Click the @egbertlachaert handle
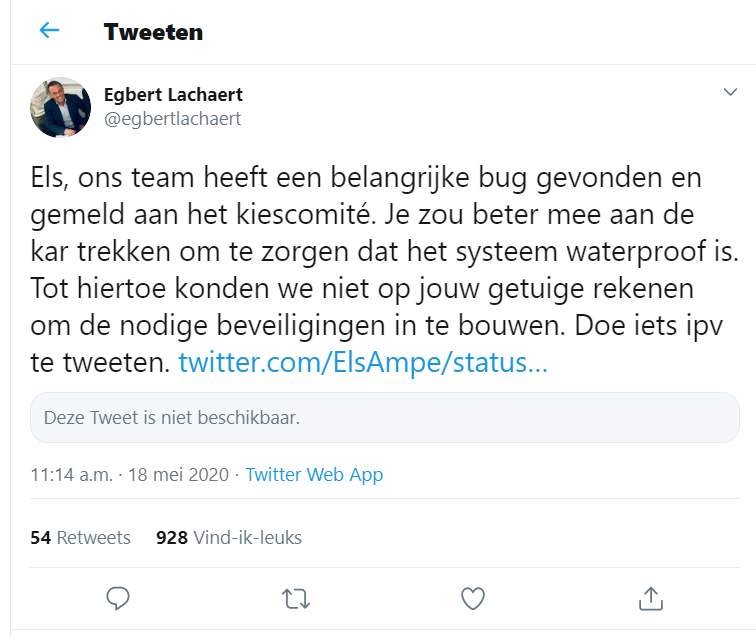Viewport: 756px width, 637px height. [172, 119]
